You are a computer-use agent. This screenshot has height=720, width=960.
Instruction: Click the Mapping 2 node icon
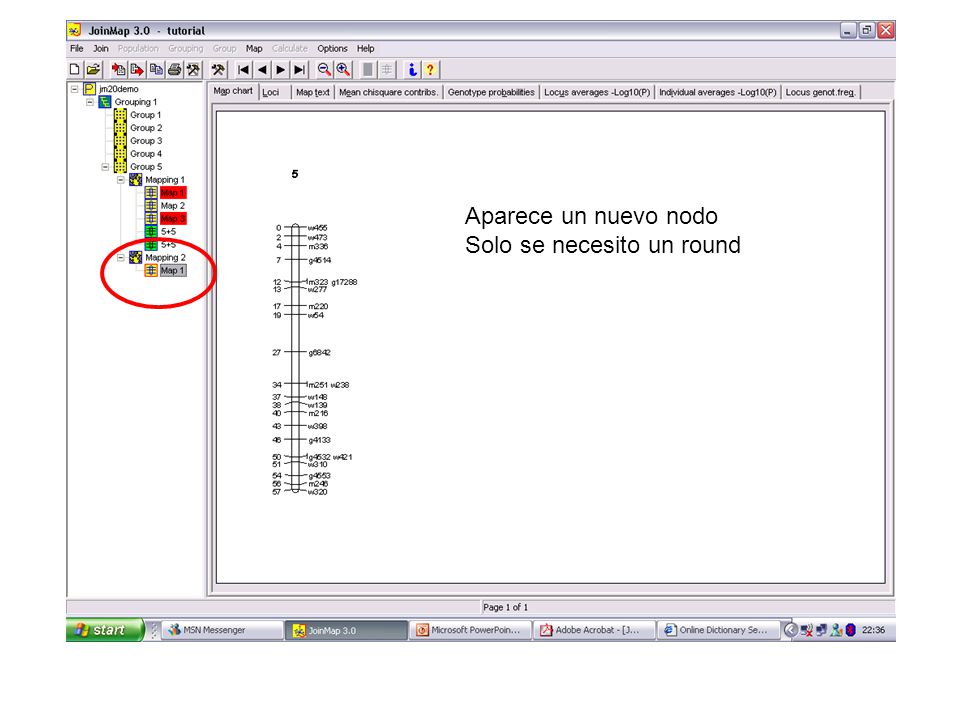pos(136,257)
